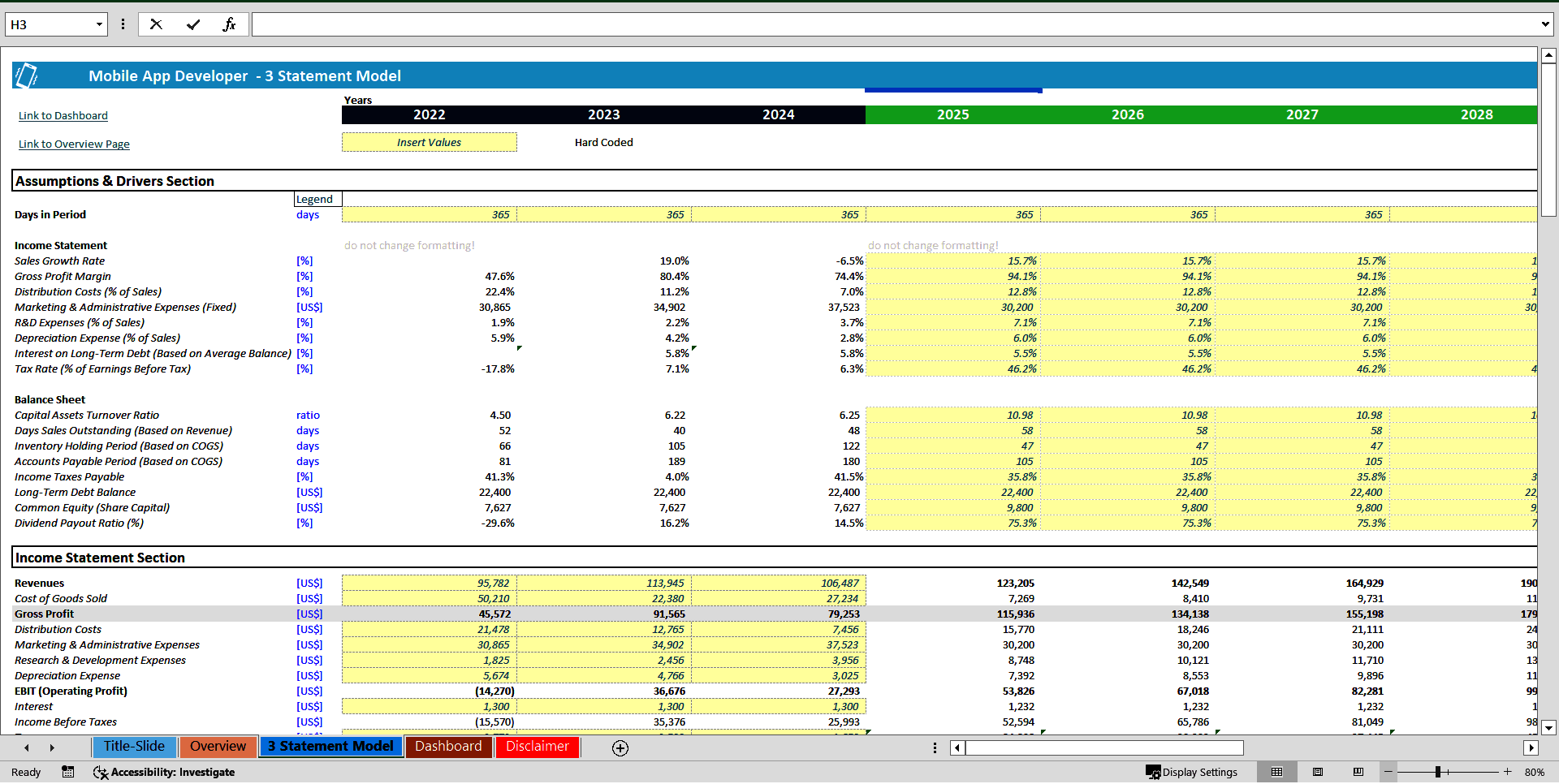Click the tab bar splitter dots
Screen dimensions: 1559x784
(935, 748)
